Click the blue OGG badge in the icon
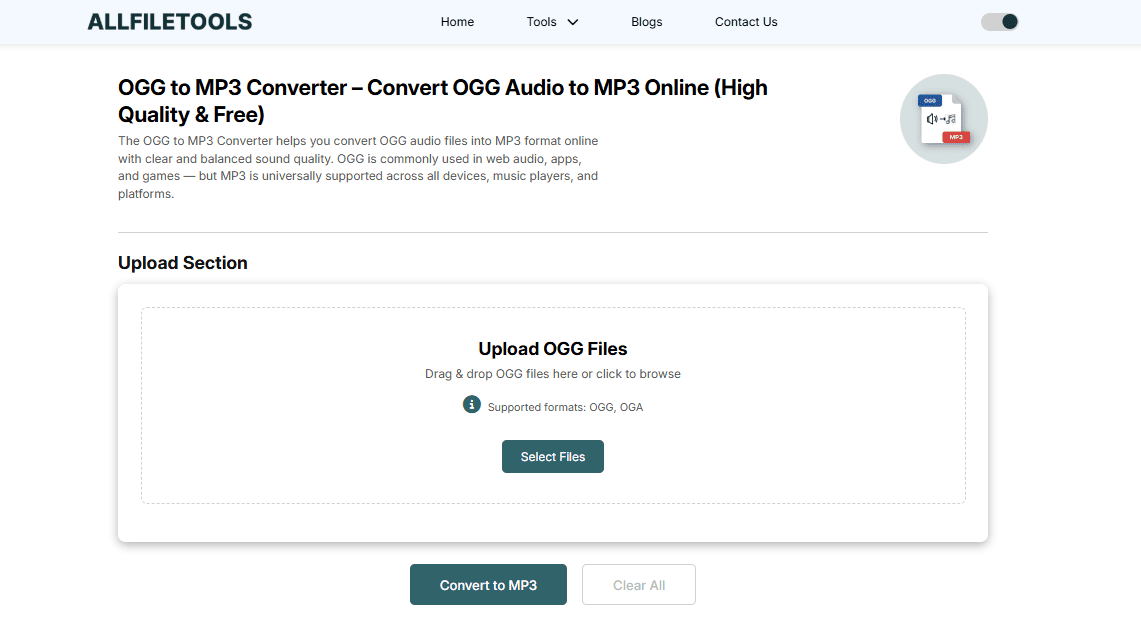The height and width of the screenshot is (625, 1141). [930, 101]
